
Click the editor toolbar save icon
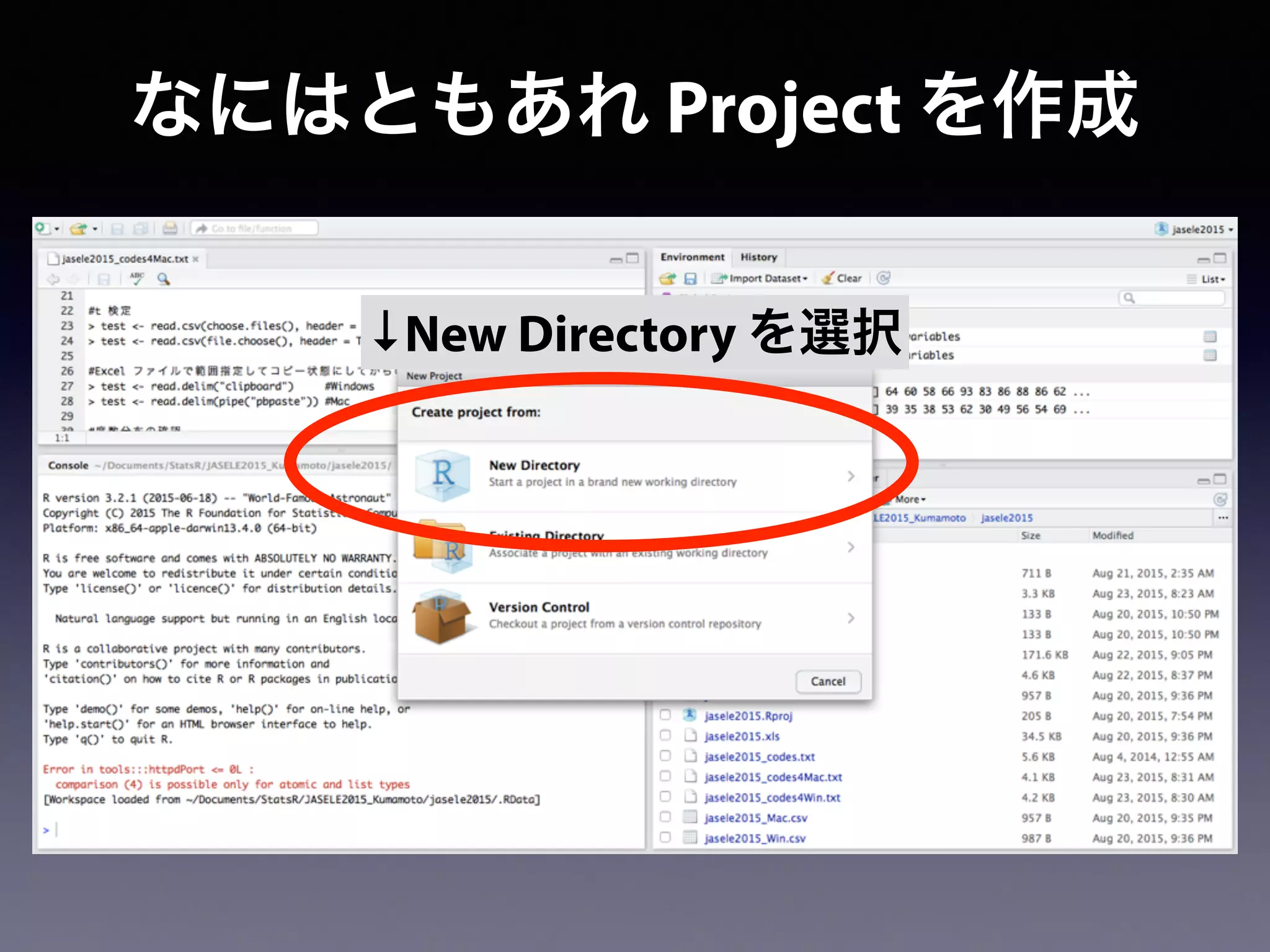[104, 279]
